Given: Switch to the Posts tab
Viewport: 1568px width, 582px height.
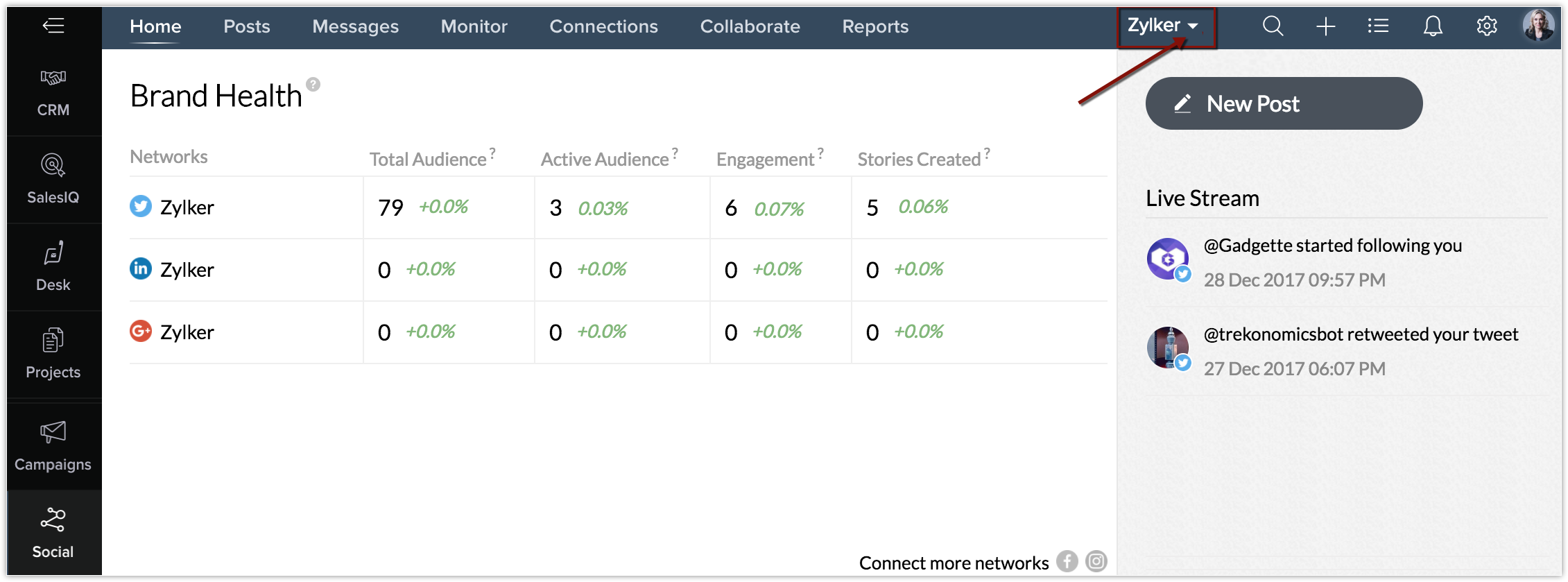Looking at the screenshot, I should [246, 26].
